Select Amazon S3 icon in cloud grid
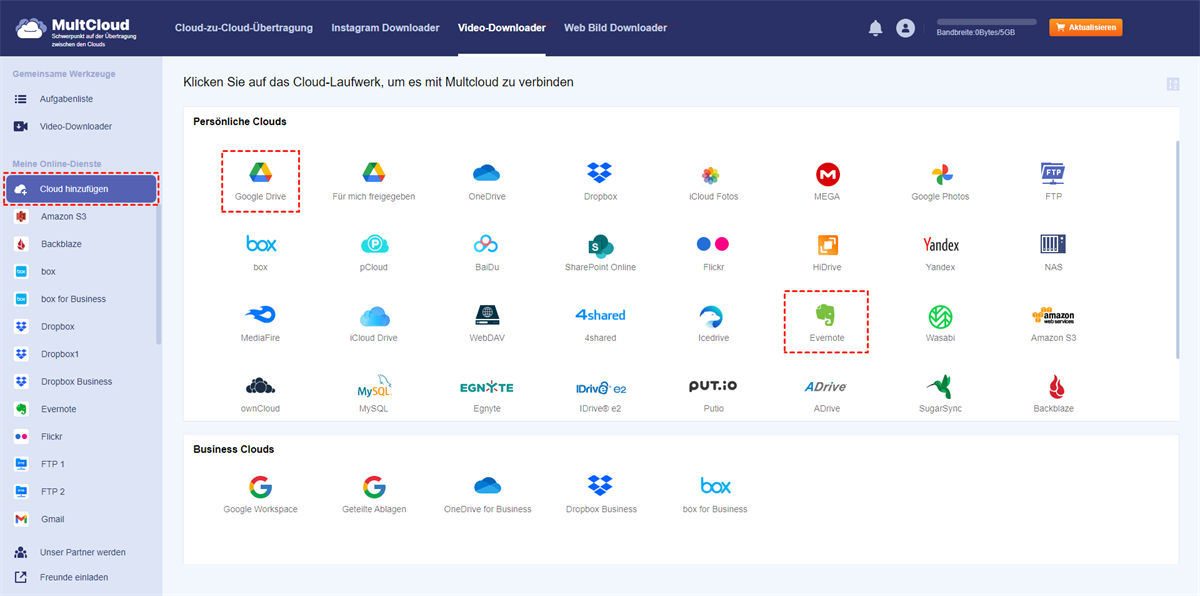This screenshot has height=596, width=1200. [1053, 316]
